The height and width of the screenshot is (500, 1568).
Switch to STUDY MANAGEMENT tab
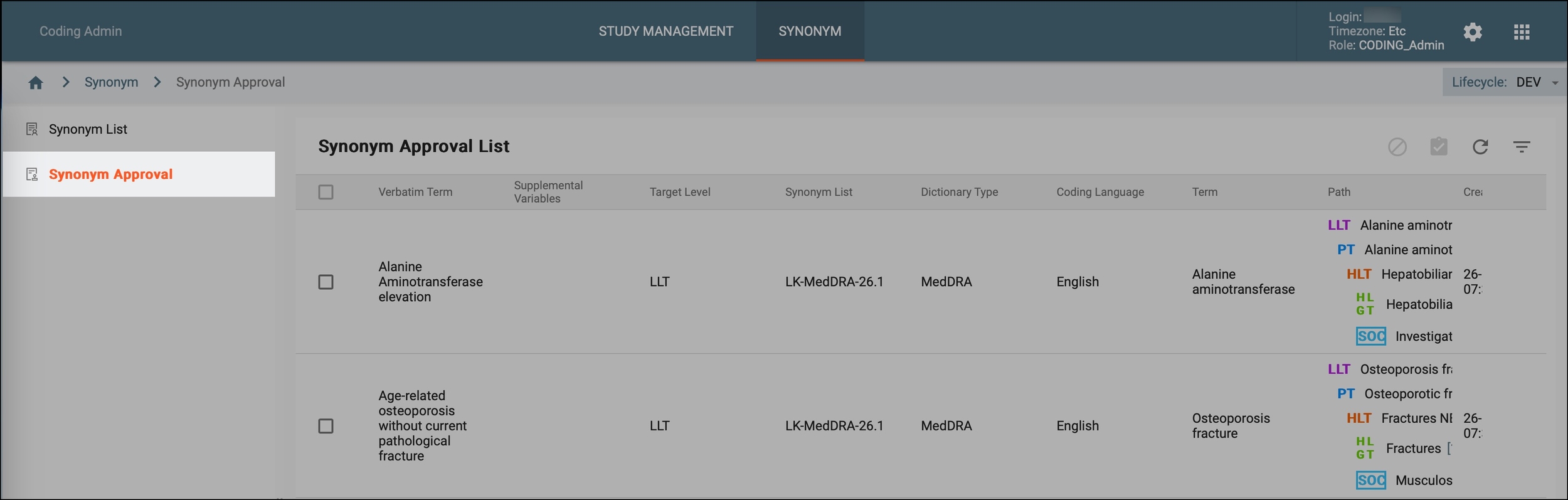665,31
